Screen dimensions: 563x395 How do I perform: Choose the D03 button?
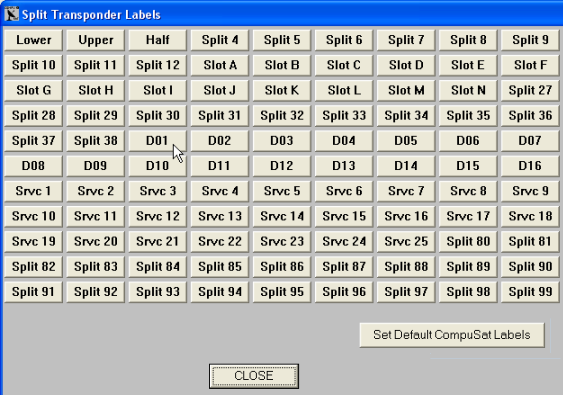[x=282, y=140]
